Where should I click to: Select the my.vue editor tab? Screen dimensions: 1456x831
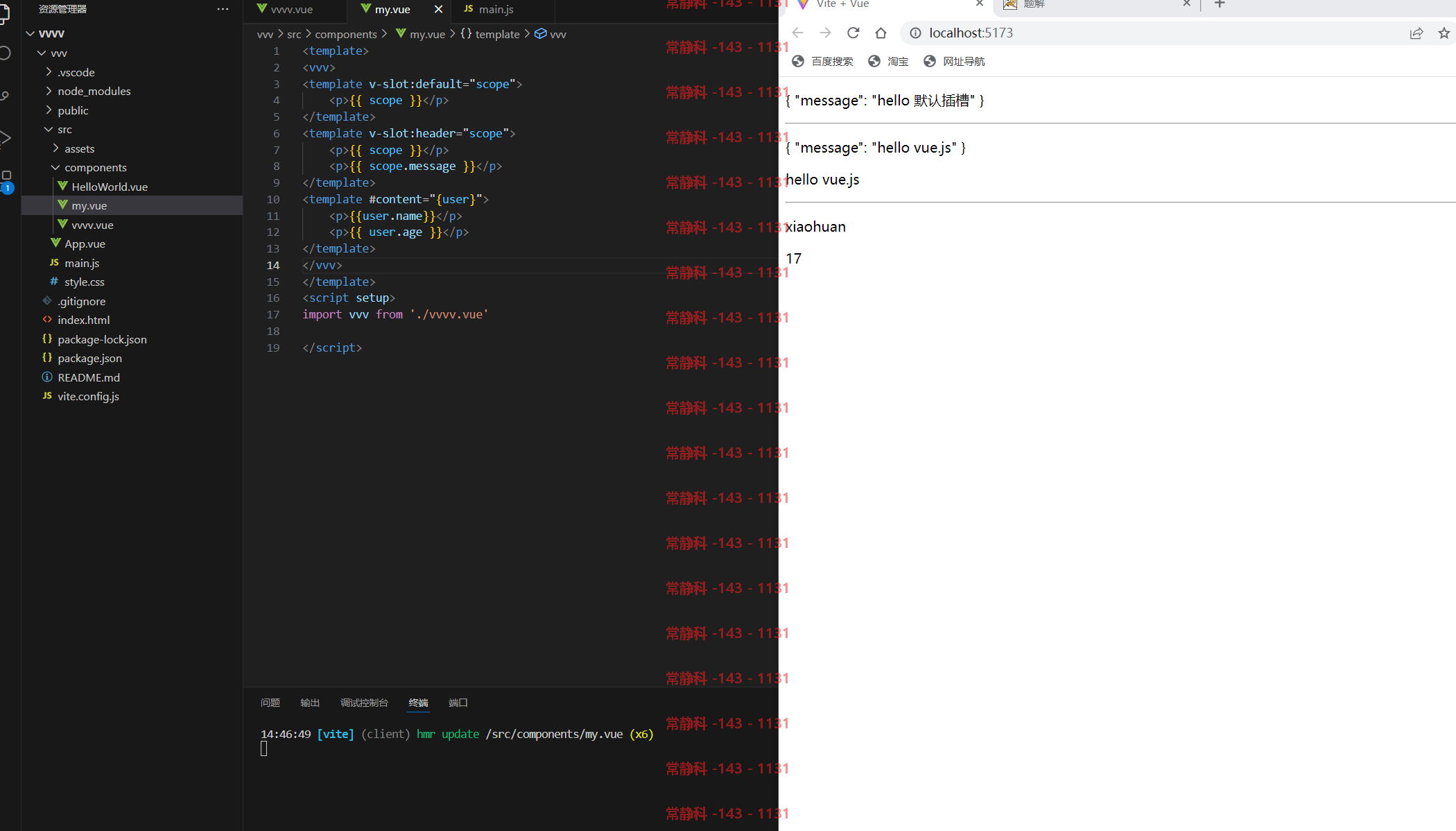click(x=392, y=9)
